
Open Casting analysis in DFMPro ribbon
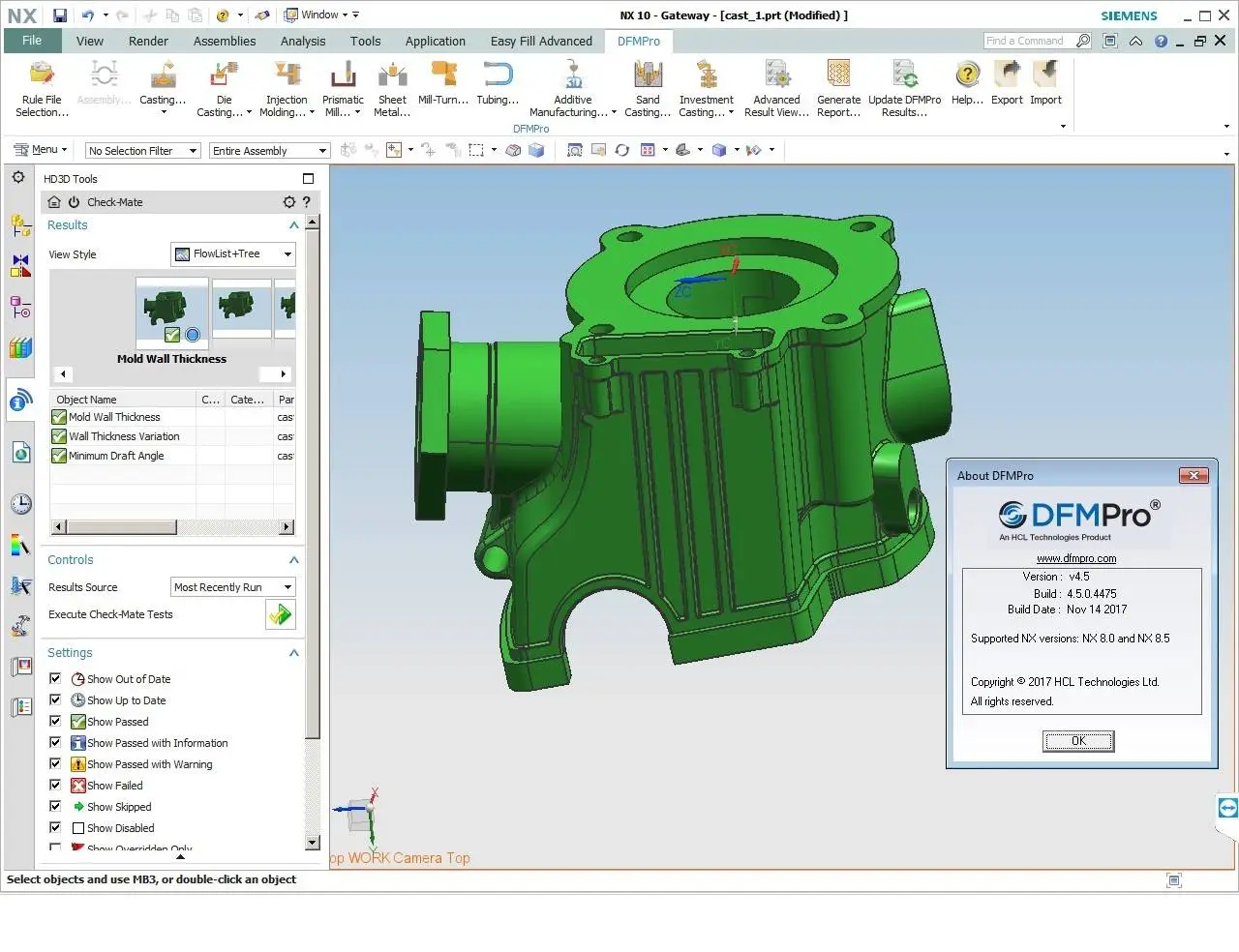[163, 87]
